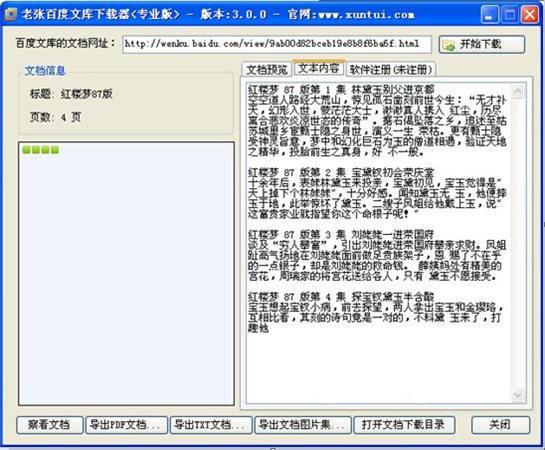Click the 文档信息 group label

(x=45, y=71)
